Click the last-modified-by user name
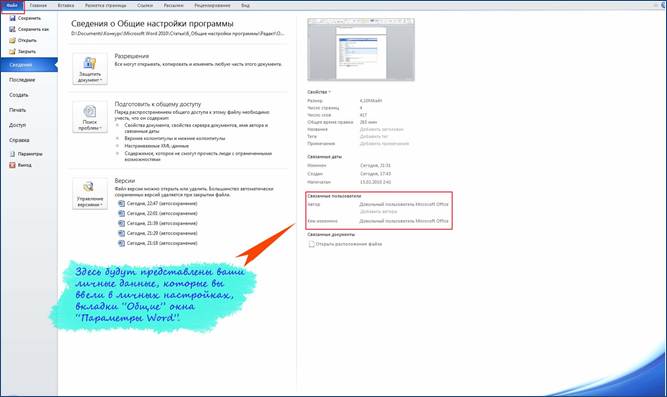 404,221
